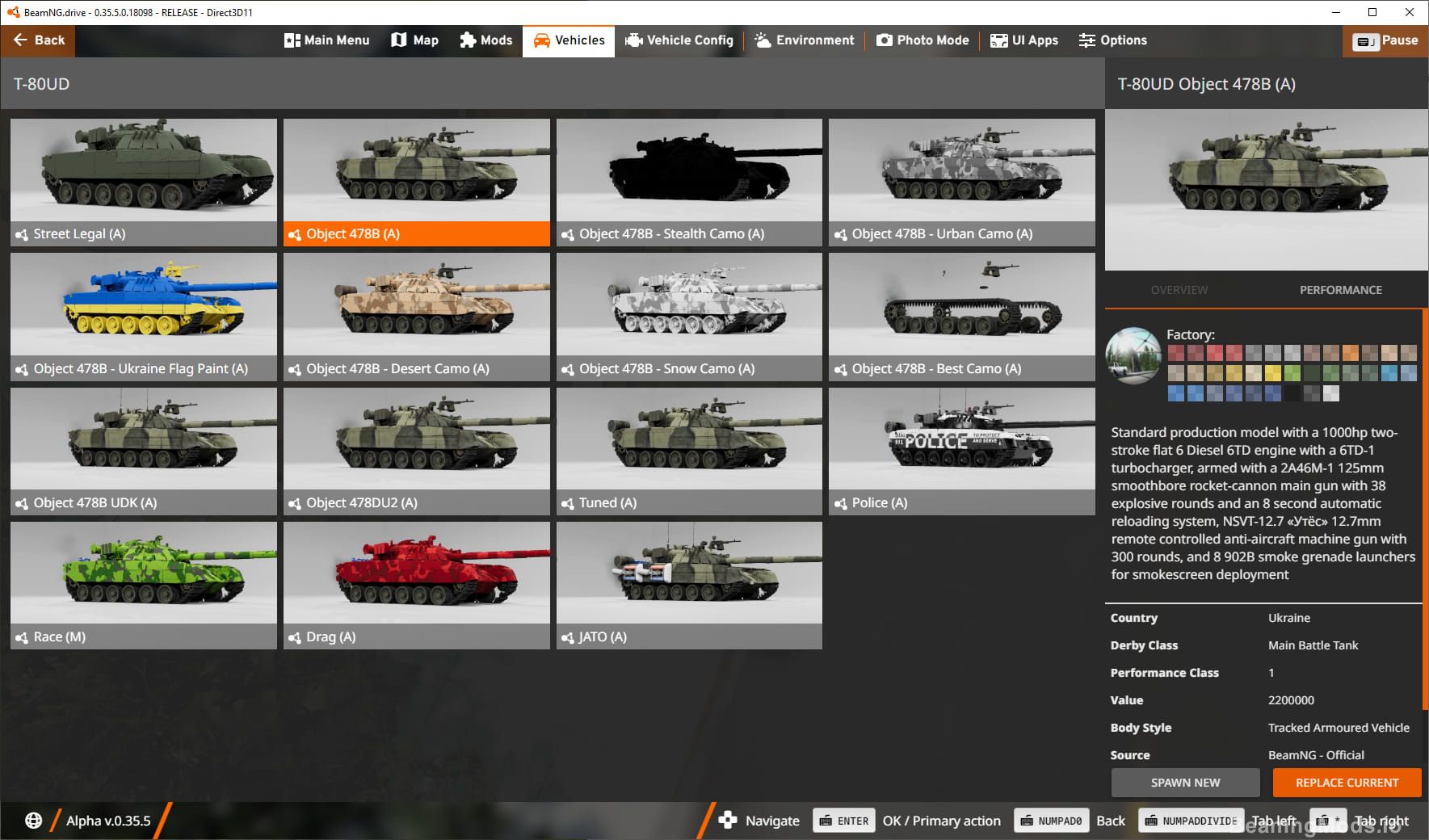Open the Options tab
Screen dimensions: 1429x840
pyautogui.click(x=1112, y=40)
